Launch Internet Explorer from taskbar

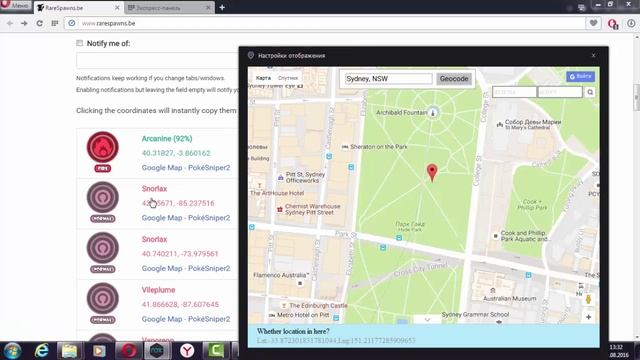[x=41, y=351]
